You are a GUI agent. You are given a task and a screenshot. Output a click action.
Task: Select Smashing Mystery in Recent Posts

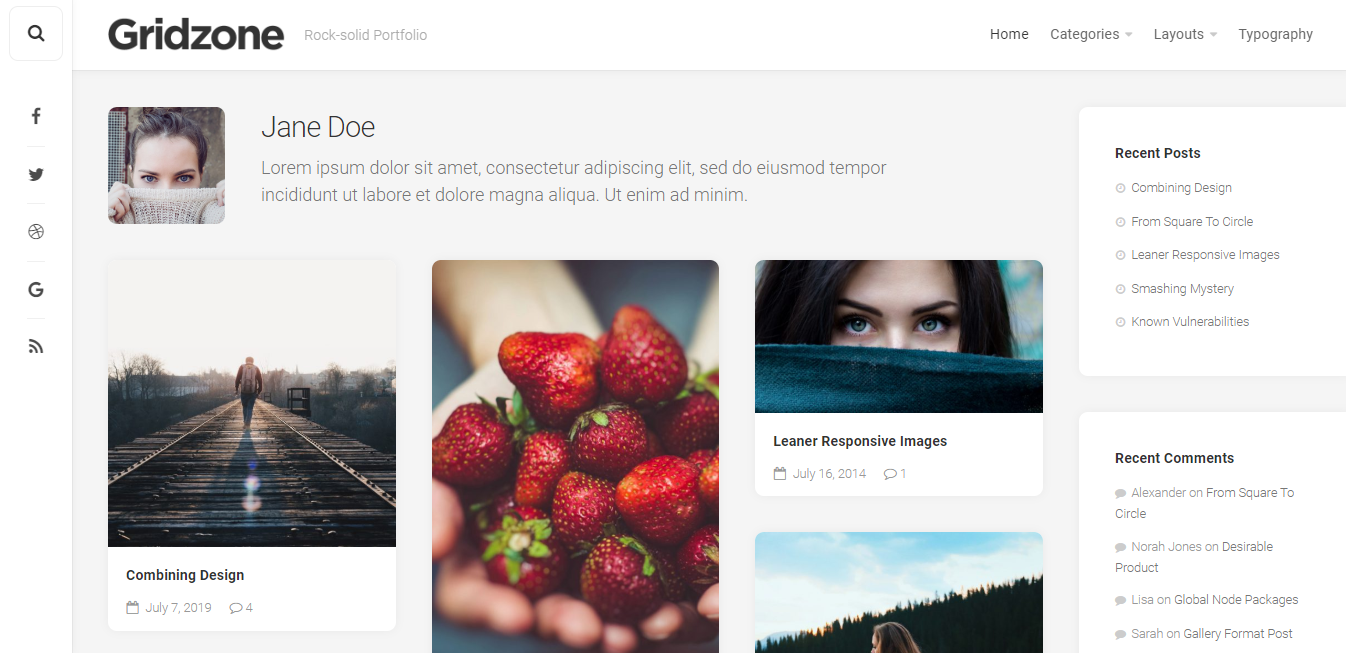coord(1182,289)
